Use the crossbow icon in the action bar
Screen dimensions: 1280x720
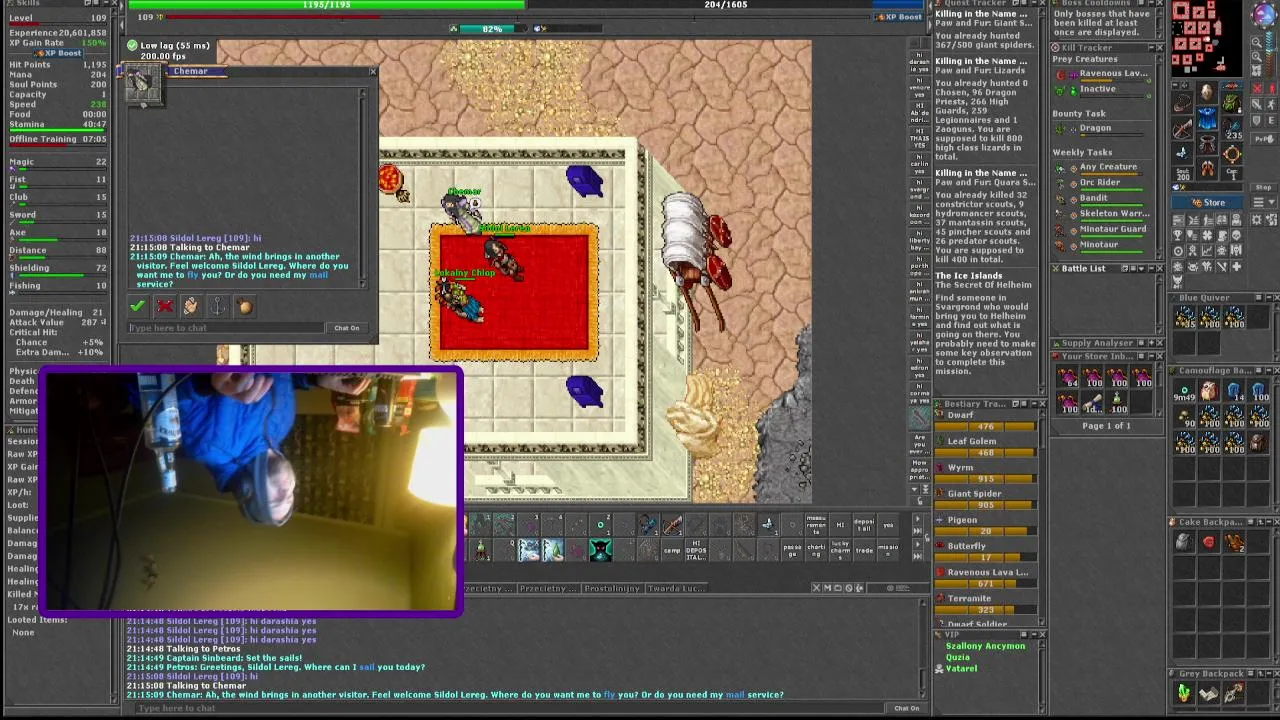pos(672,524)
